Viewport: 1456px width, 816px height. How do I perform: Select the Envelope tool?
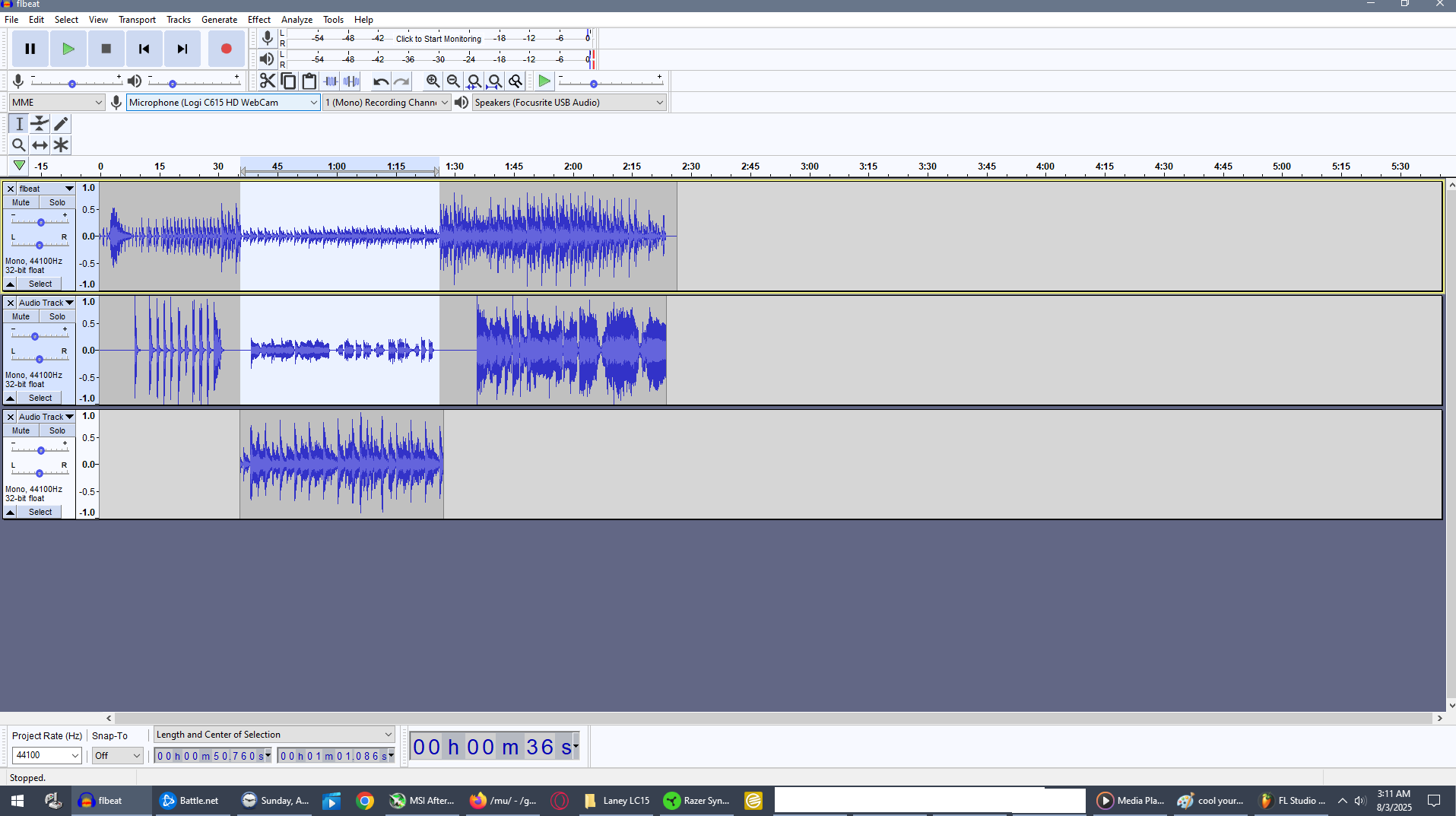pyautogui.click(x=40, y=123)
